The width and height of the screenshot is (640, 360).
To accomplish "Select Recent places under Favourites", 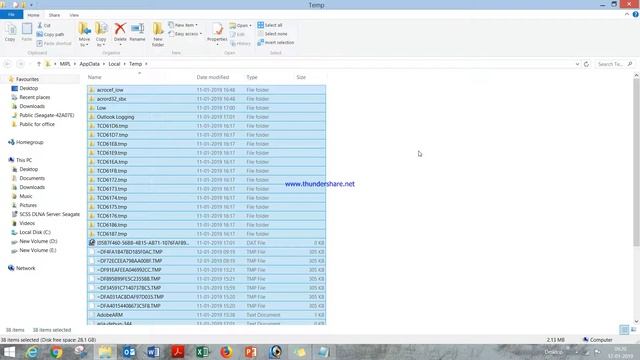I will [x=35, y=98].
